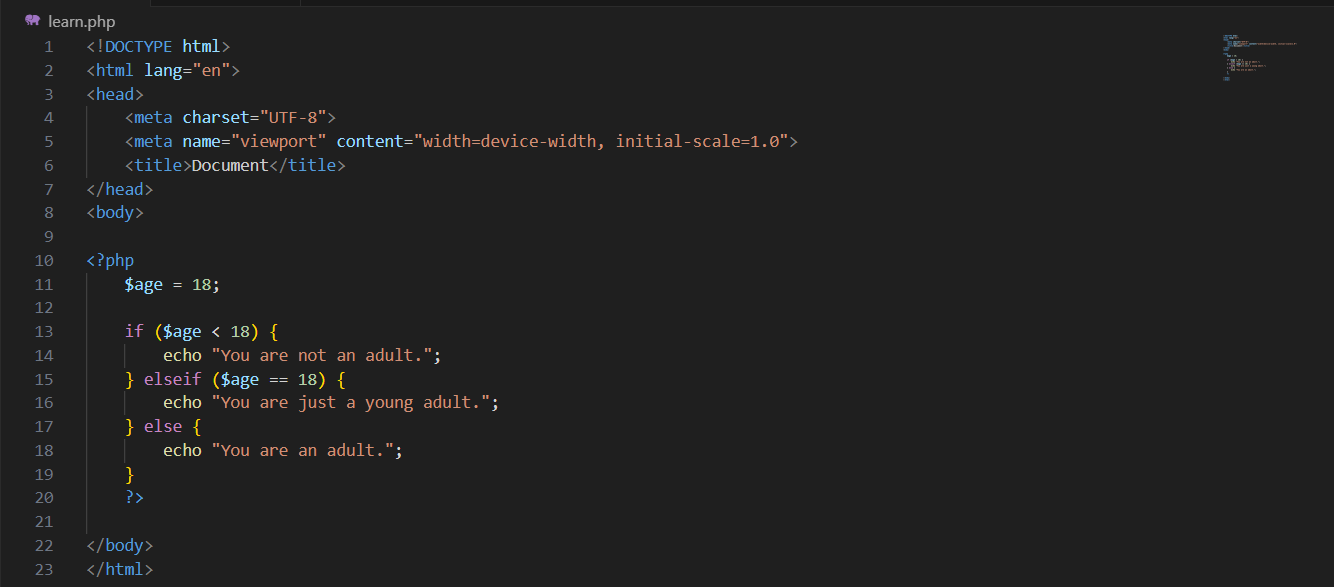Image resolution: width=1334 pixels, height=587 pixels.
Task: Click the <!DOCTYPE declaration on line 1
Action: 129,47
